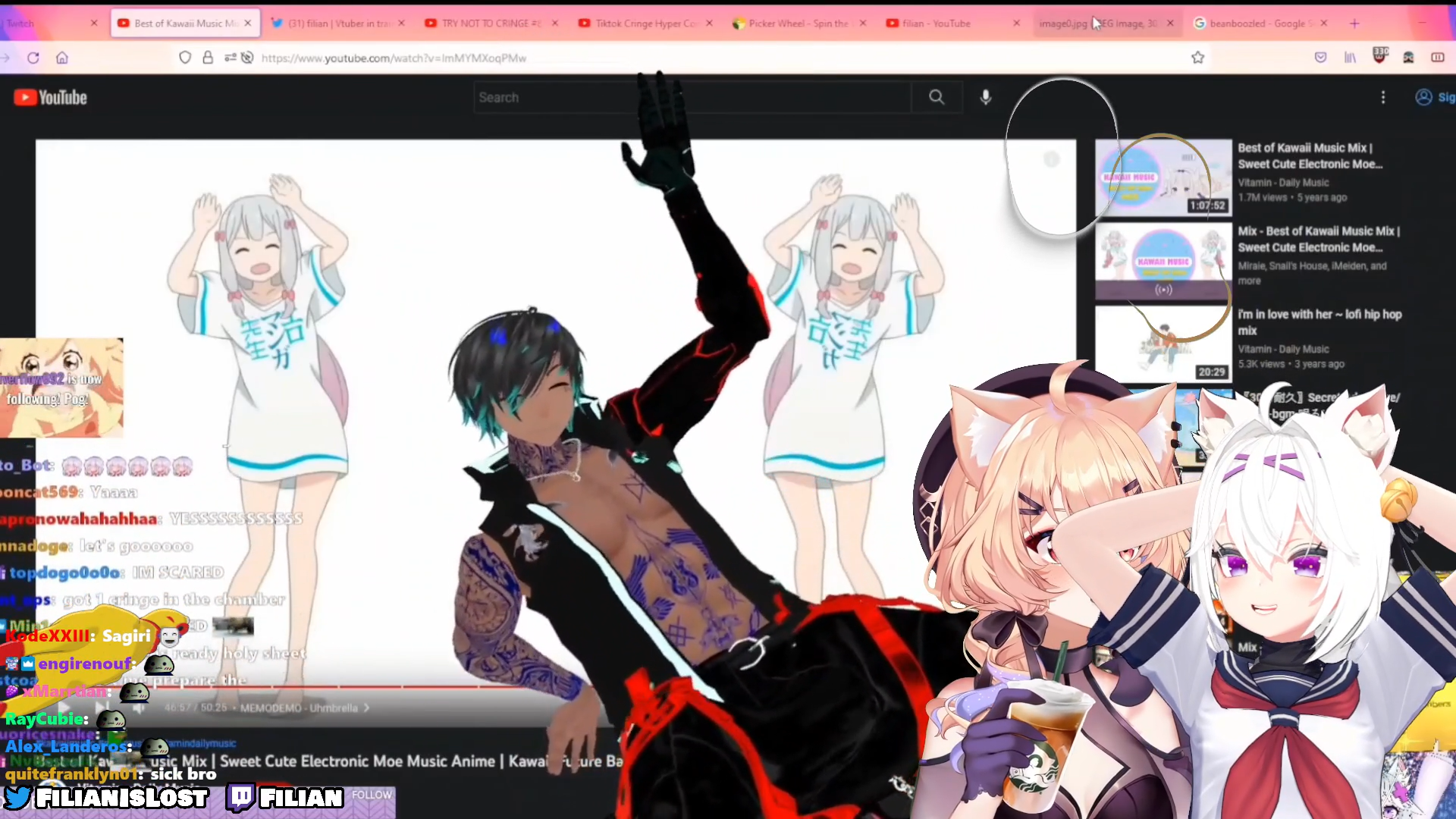Open the Library bookshelf icon
This screenshot has width=1456, height=819.
[x=1350, y=58]
